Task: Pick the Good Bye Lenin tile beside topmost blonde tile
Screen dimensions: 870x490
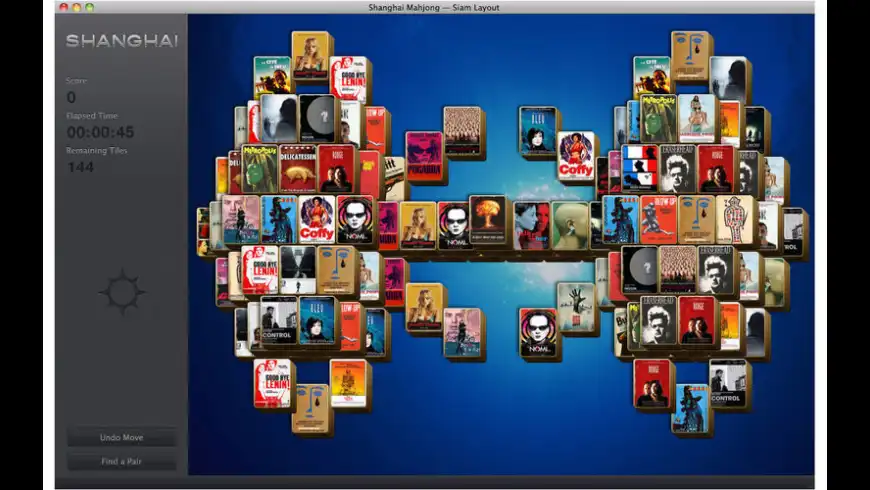Action: coord(348,80)
